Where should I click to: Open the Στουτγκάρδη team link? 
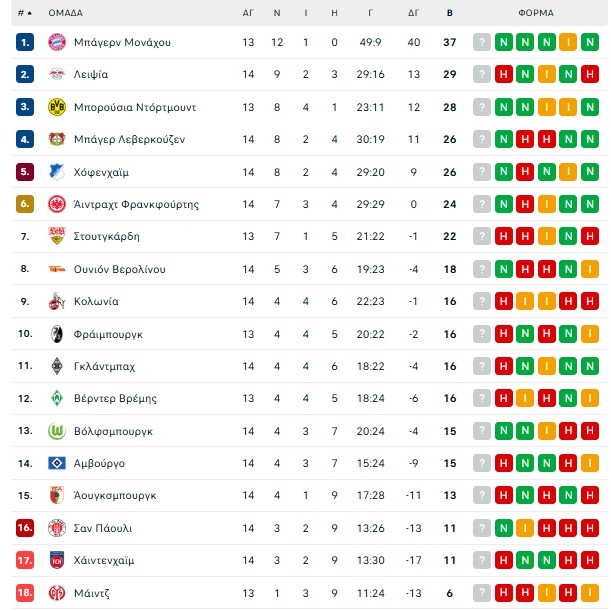point(107,237)
